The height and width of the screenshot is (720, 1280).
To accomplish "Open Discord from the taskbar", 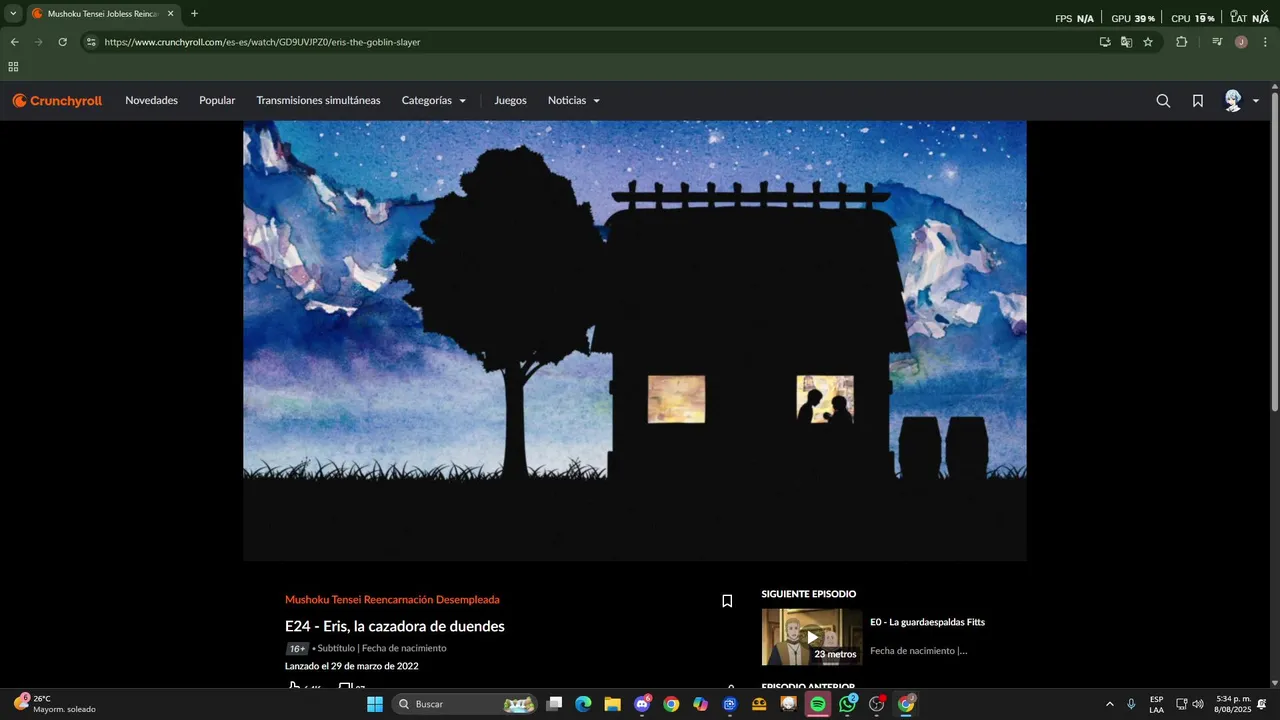I will coord(642,704).
